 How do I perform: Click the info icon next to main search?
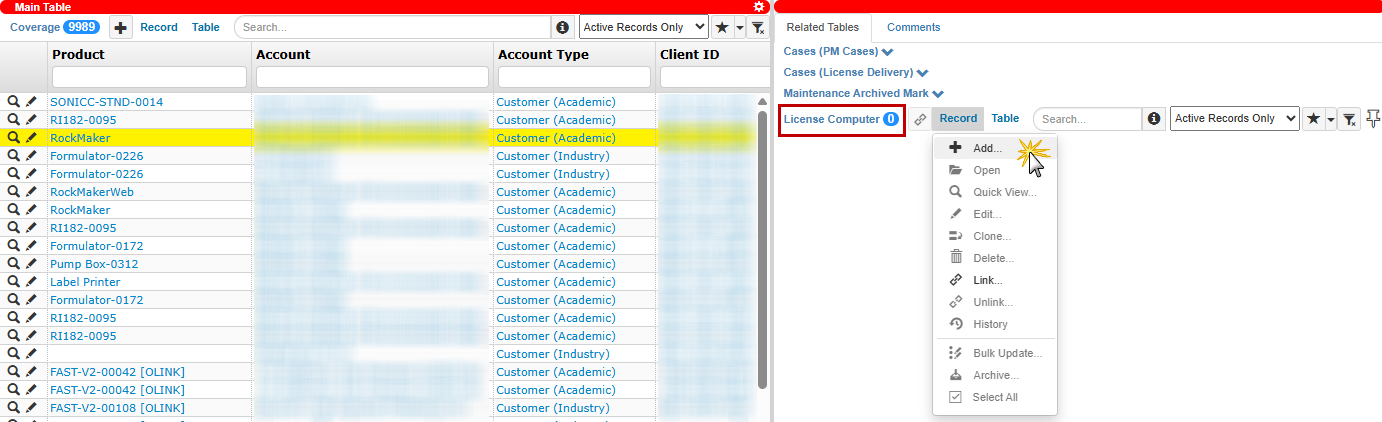tap(563, 28)
